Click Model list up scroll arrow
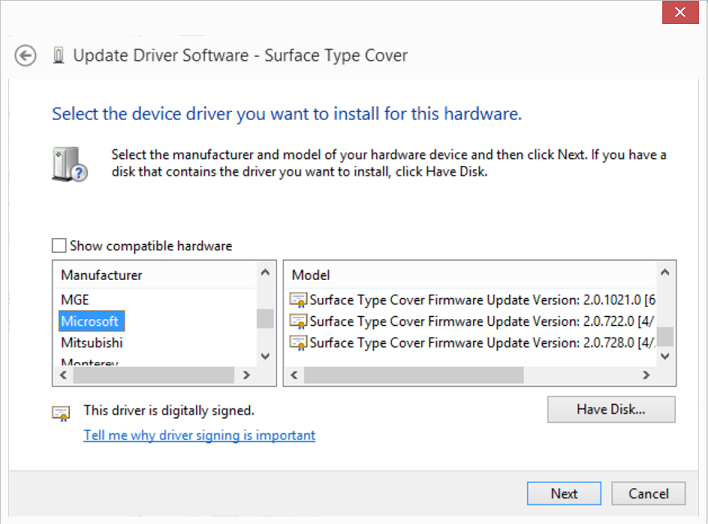The width and height of the screenshot is (708, 524). pos(665,272)
